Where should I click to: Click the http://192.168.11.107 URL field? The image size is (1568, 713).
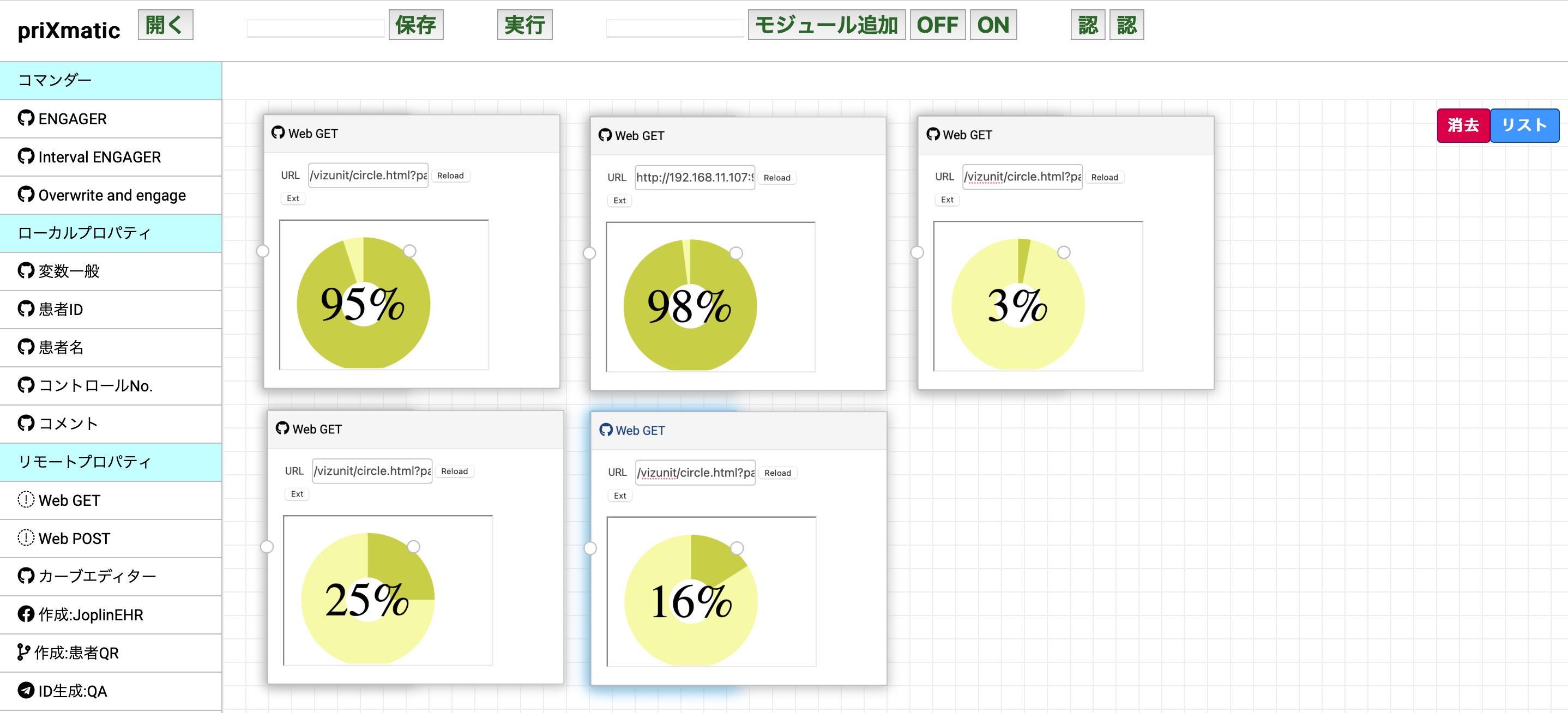[695, 178]
